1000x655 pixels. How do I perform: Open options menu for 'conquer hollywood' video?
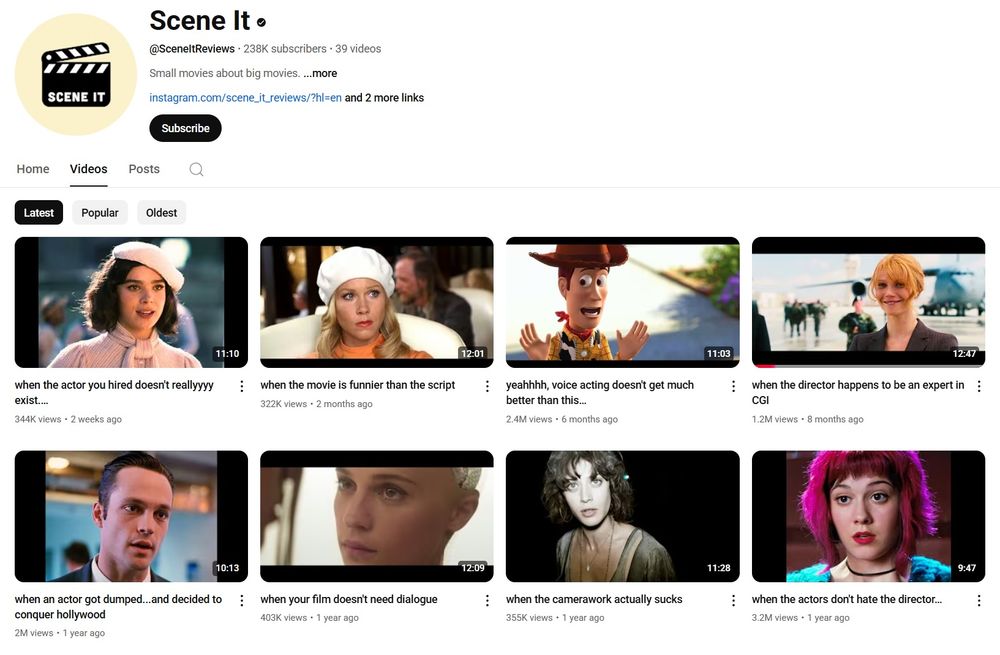242,600
